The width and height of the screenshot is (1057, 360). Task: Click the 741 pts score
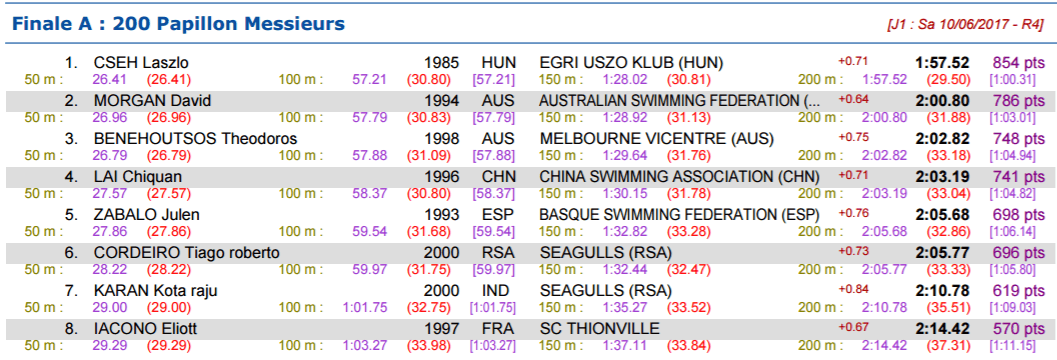[1018, 177]
